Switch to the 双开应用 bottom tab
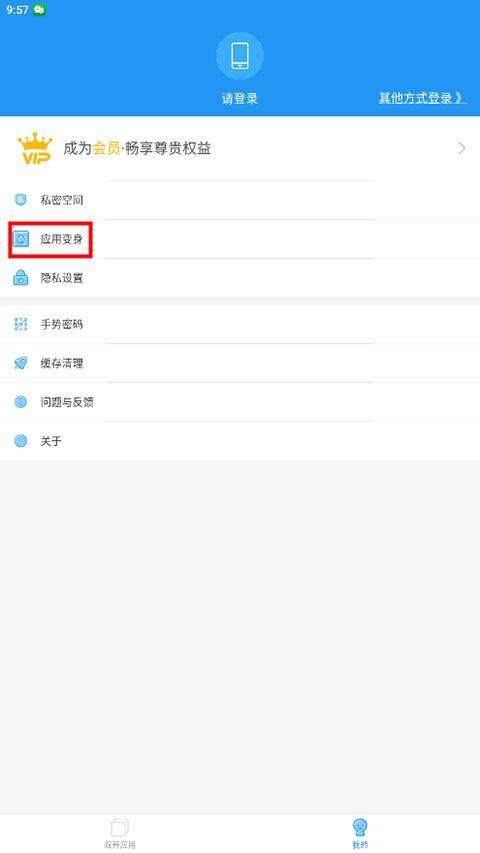This screenshot has width=480, height=853. pyautogui.click(x=120, y=833)
